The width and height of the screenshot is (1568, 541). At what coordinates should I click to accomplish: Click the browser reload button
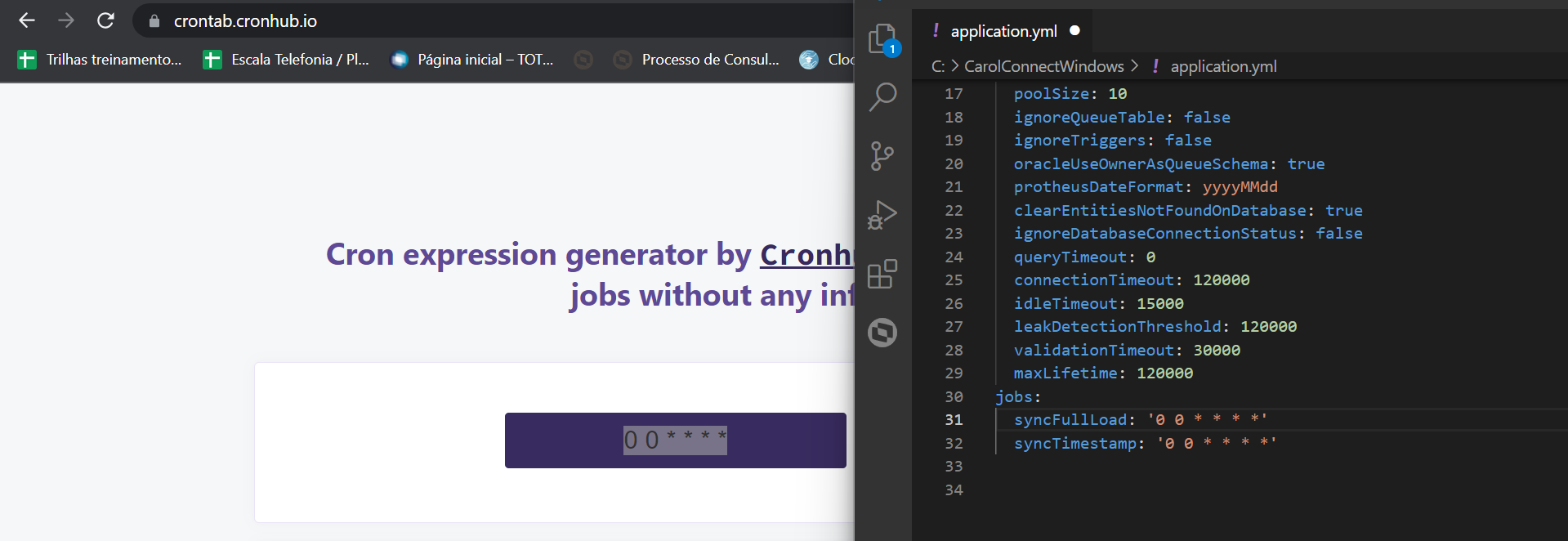105,20
